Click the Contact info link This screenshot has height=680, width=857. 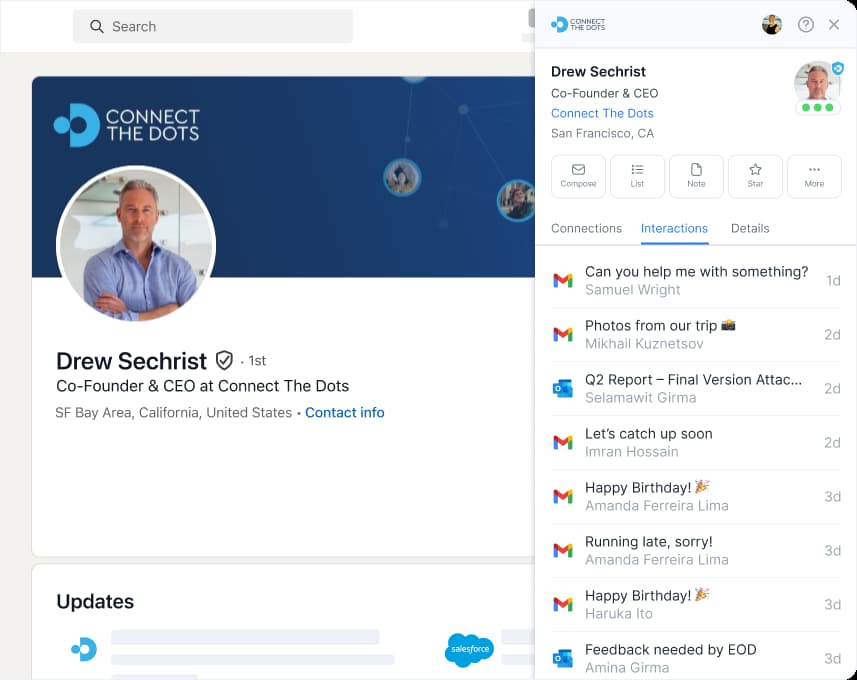(344, 412)
